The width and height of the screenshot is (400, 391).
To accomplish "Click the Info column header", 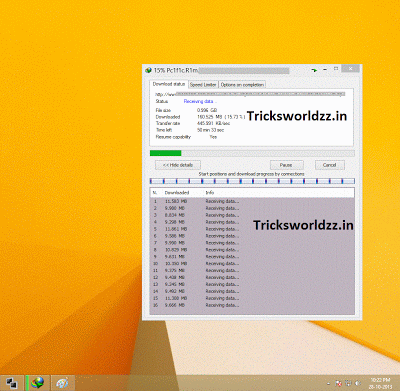I will click(x=210, y=193).
